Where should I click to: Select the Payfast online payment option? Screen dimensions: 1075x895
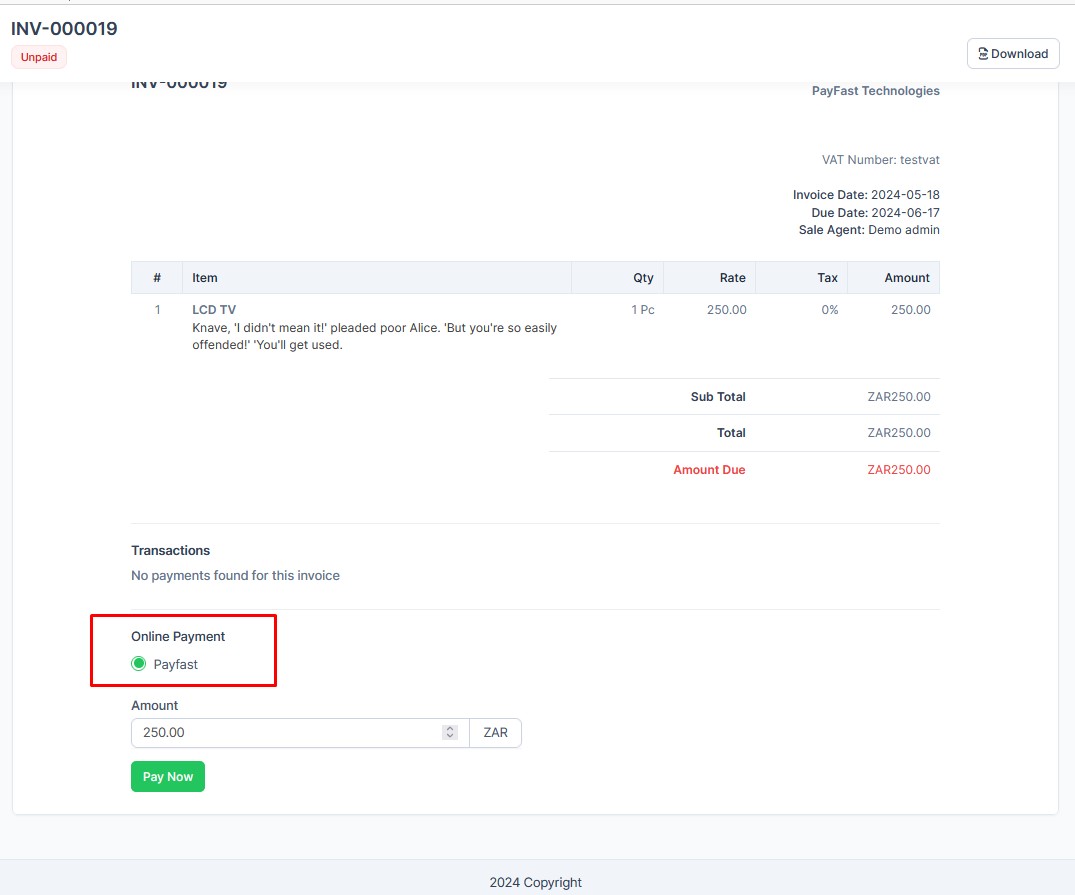pyautogui.click(x=138, y=663)
